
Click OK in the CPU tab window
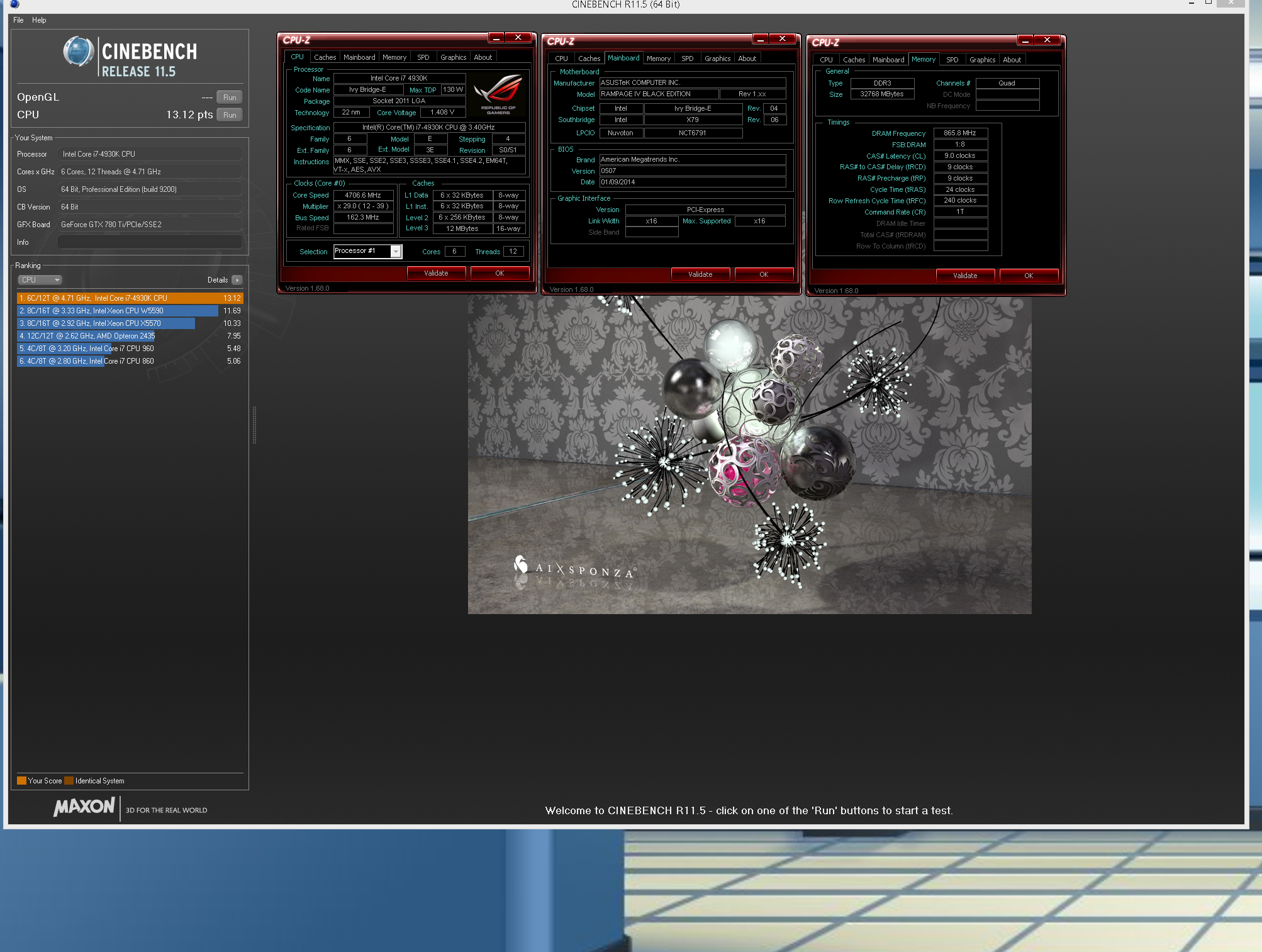coord(500,273)
